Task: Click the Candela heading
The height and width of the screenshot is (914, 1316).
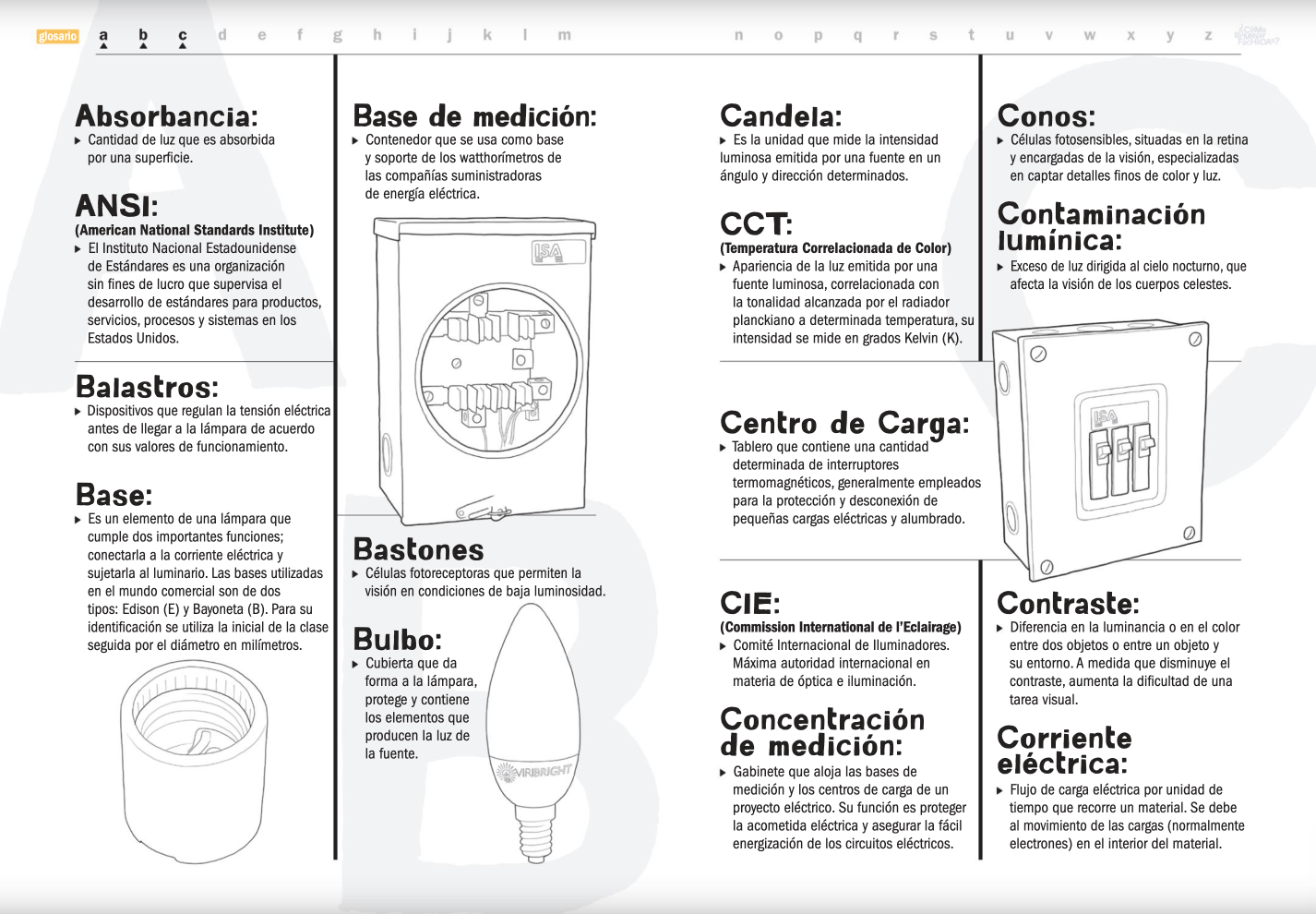Action: [x=781, y=116]
